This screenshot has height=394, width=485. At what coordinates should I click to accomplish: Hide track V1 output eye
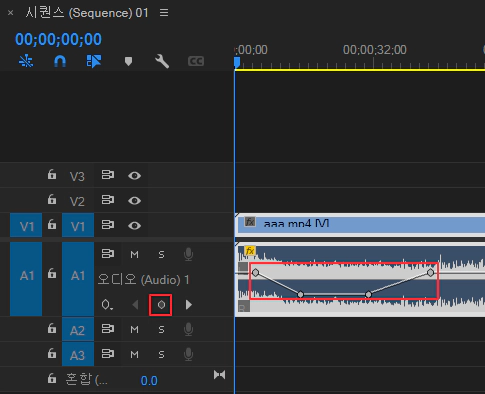[x=134, y=226]
